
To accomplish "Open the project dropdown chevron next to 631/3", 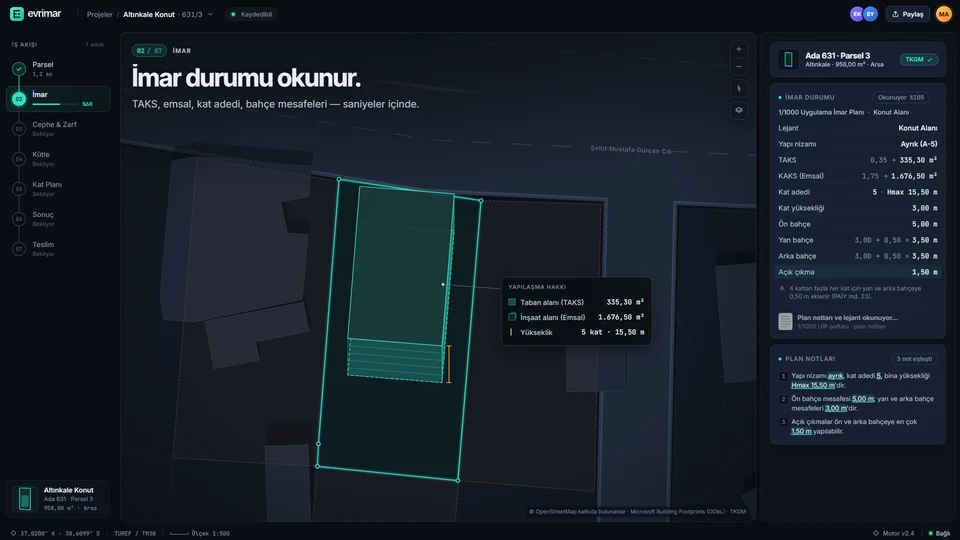I will click(x=211, y=14).
